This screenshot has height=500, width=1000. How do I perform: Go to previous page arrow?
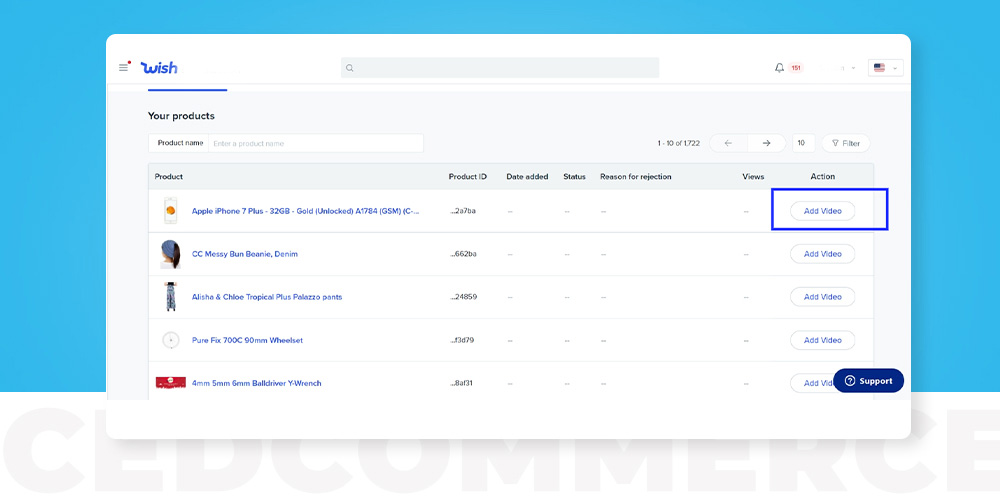pos(728,143)
